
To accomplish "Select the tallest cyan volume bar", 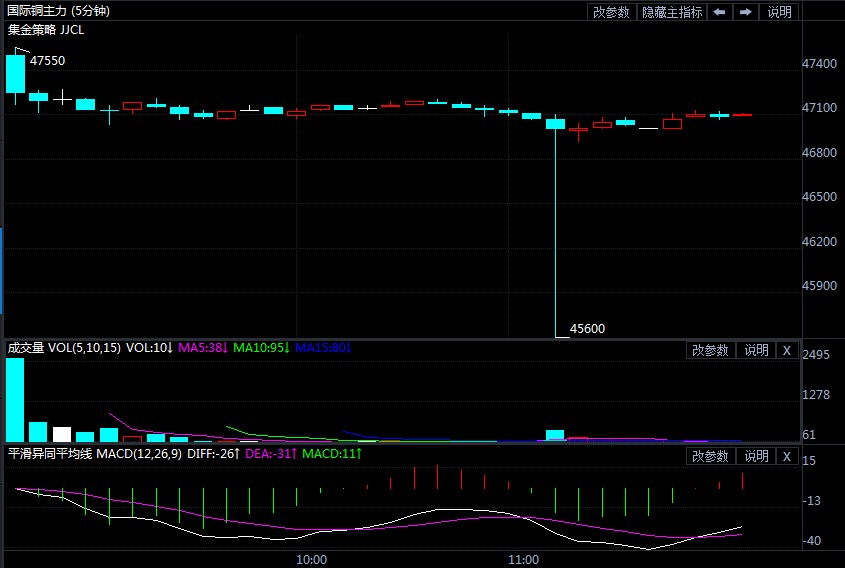I will click(15, 400).
